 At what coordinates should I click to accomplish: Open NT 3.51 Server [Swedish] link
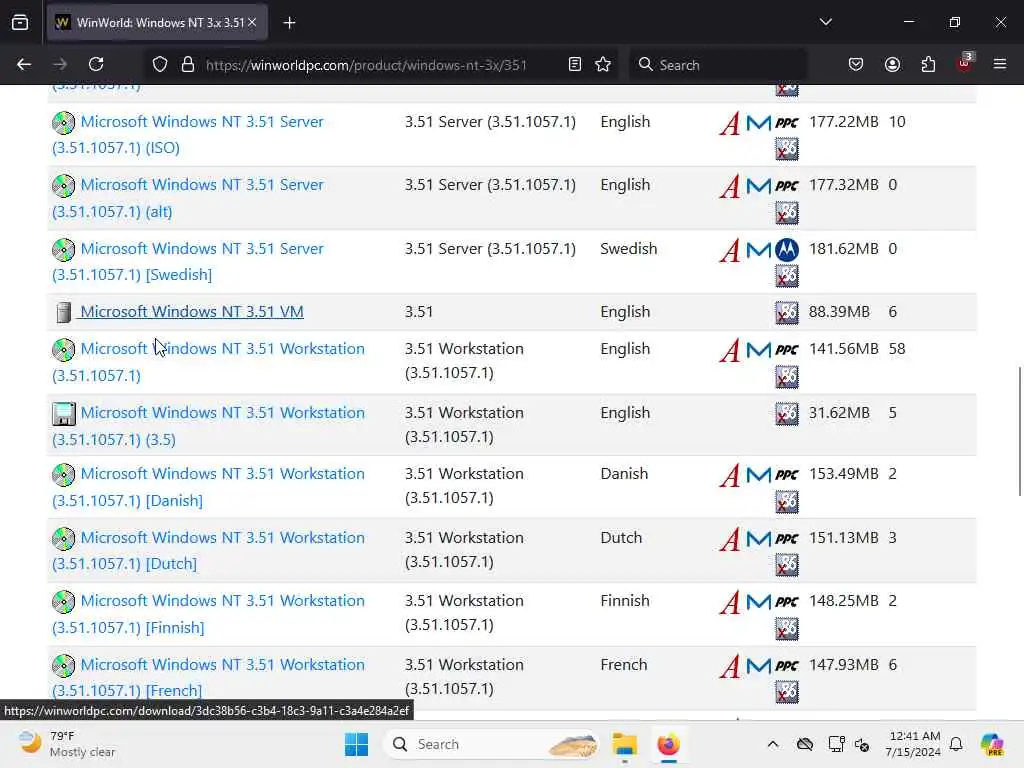pyautogui.click(x=187, y=261)
